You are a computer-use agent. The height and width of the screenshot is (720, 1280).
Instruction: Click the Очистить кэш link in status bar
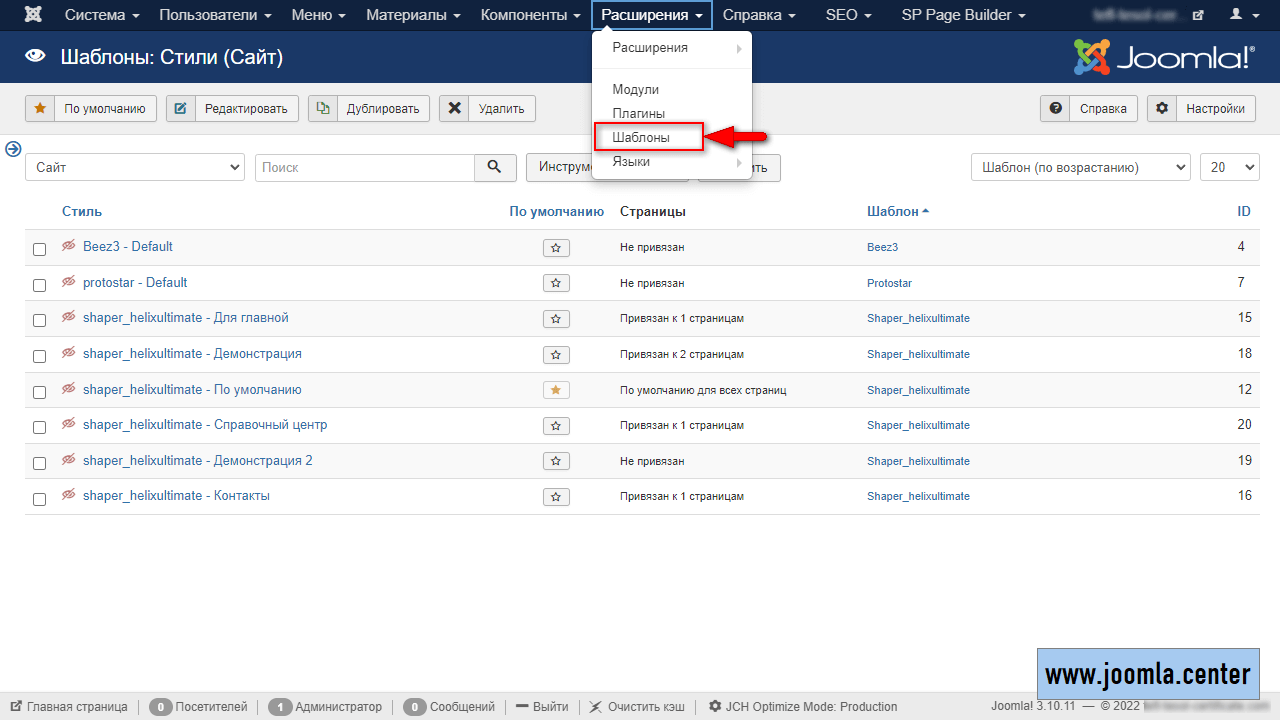(x=637, y=707)
